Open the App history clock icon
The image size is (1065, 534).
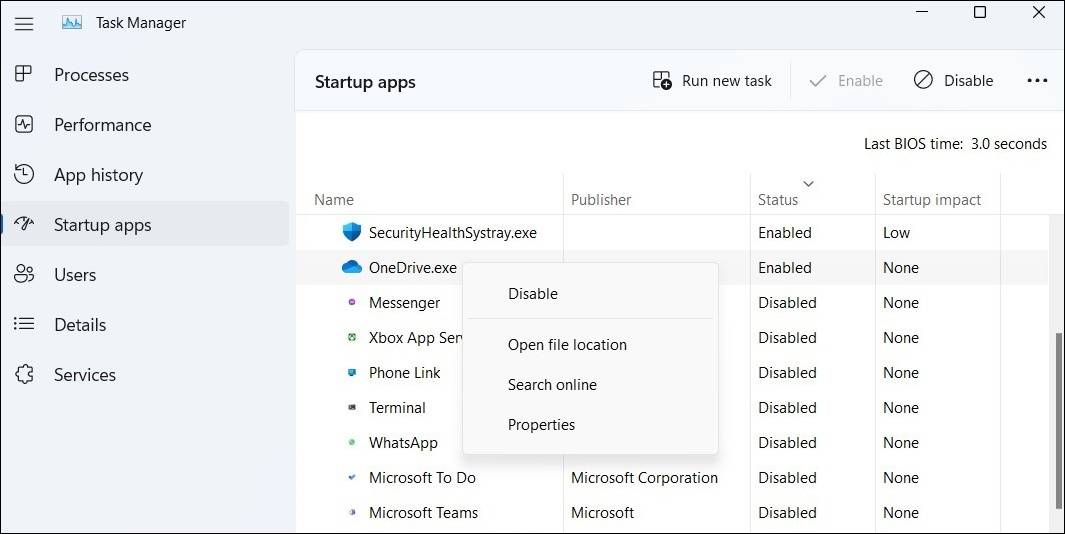[x=25, y=175]
